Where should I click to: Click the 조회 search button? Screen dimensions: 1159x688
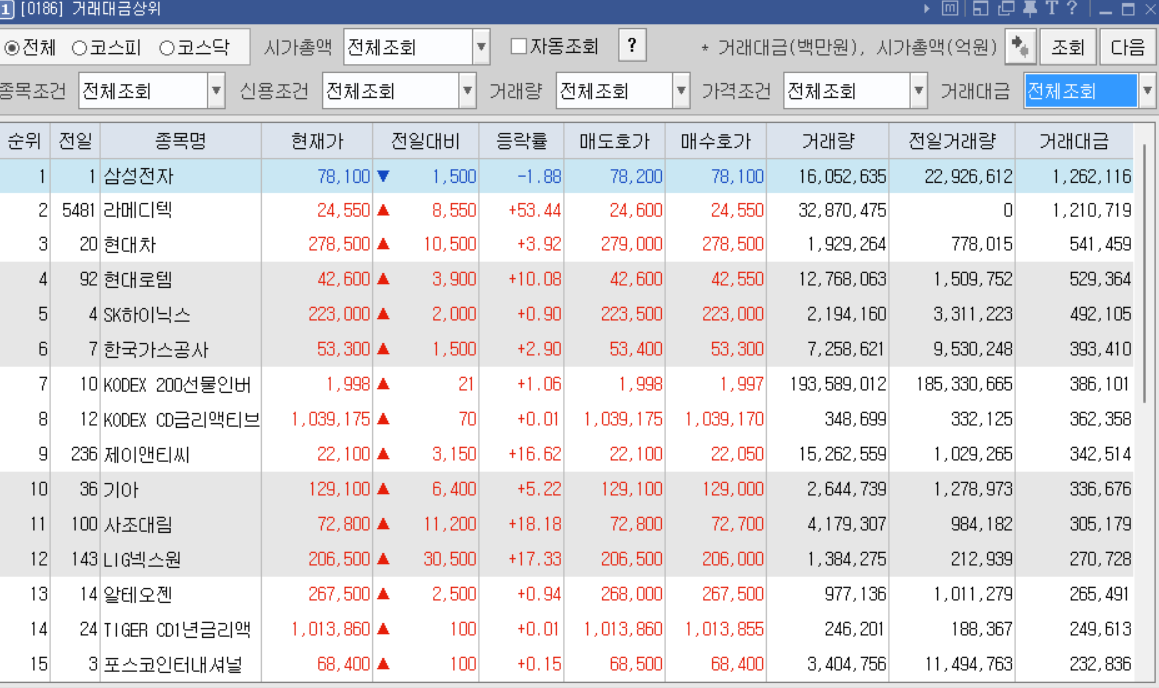1067,47
